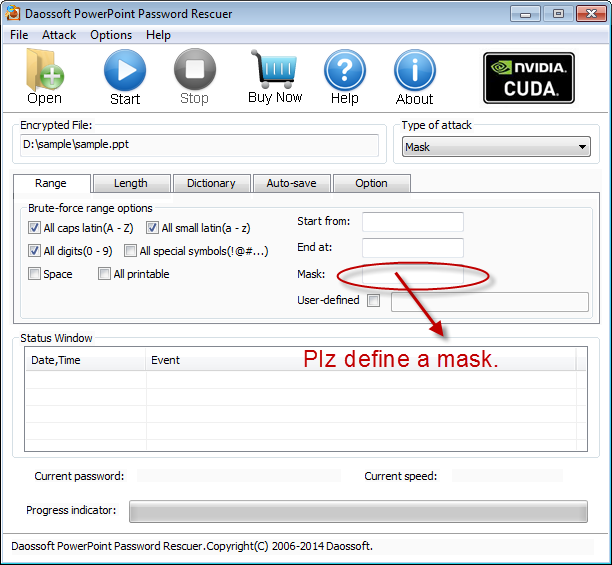Minimize the Password Rescuer window
The width and height of the screenshot is (612, 565).
pos(525,14)
